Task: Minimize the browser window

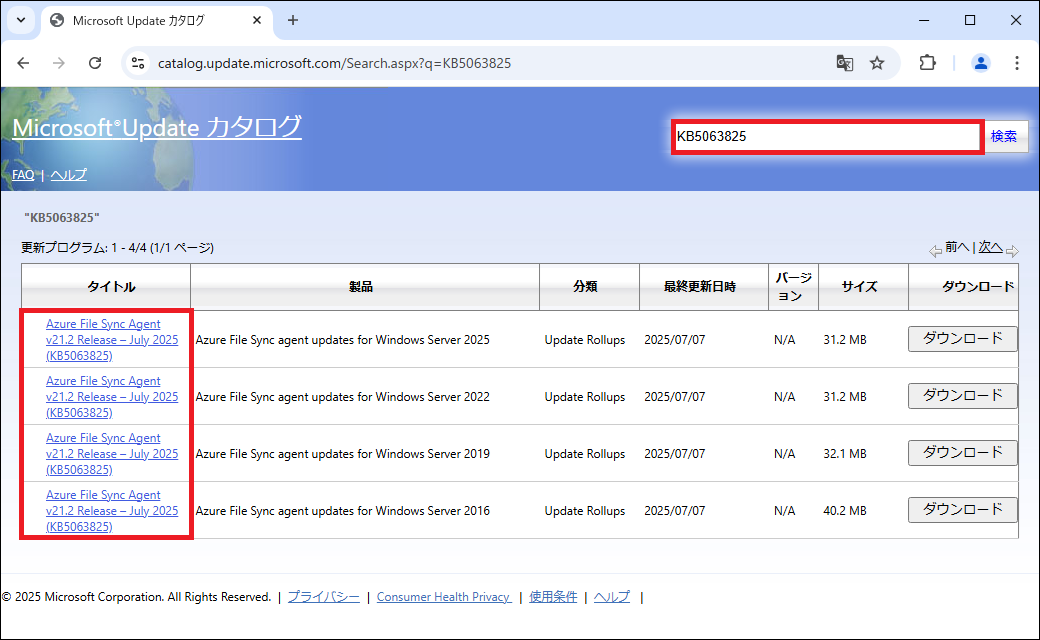Action: click(924, 20)
